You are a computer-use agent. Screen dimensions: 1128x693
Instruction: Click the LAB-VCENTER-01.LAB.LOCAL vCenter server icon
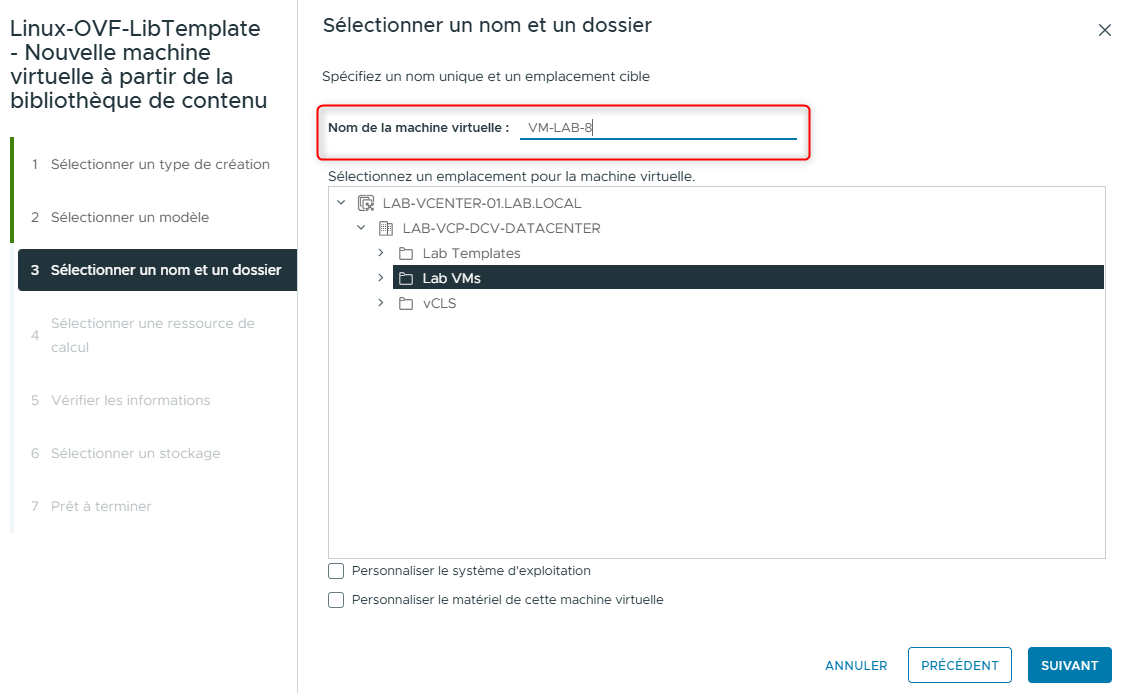click(x=364, y=202)
